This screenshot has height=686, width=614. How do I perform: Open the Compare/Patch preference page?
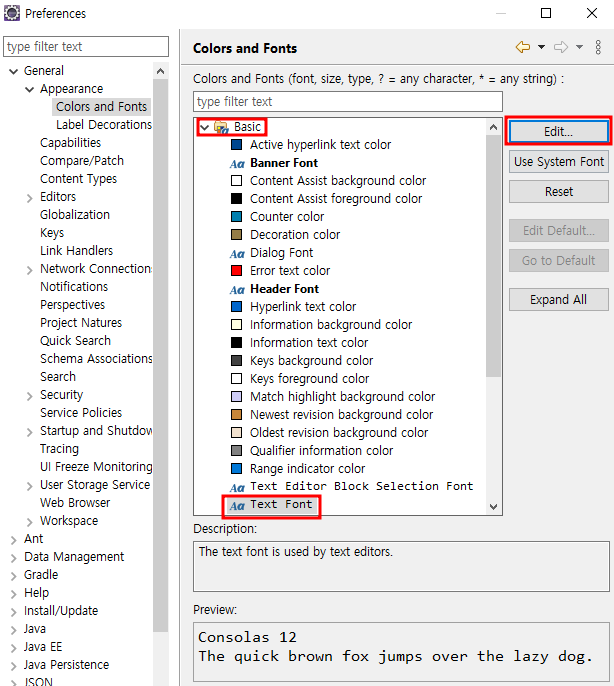pos(82,161)
